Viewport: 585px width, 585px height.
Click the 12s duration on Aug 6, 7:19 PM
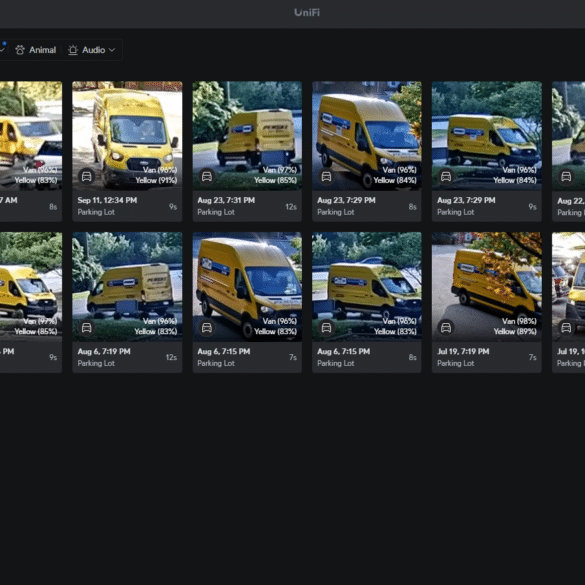click(x=171, y=357)
